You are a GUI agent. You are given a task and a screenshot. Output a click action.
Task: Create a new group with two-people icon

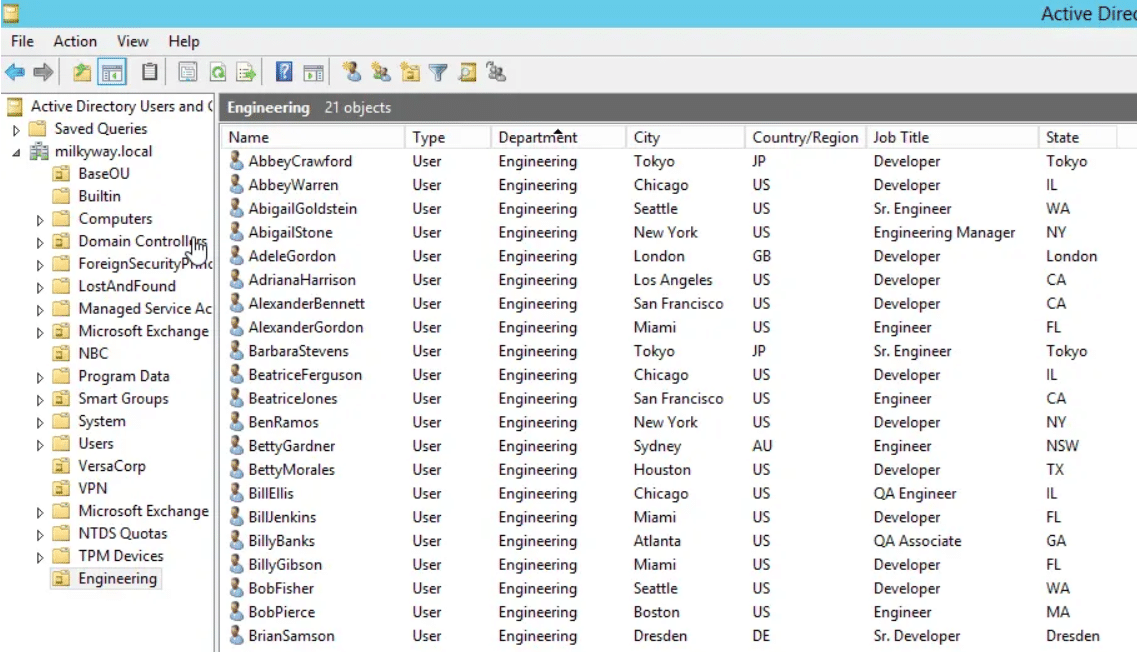pos(381,72)
